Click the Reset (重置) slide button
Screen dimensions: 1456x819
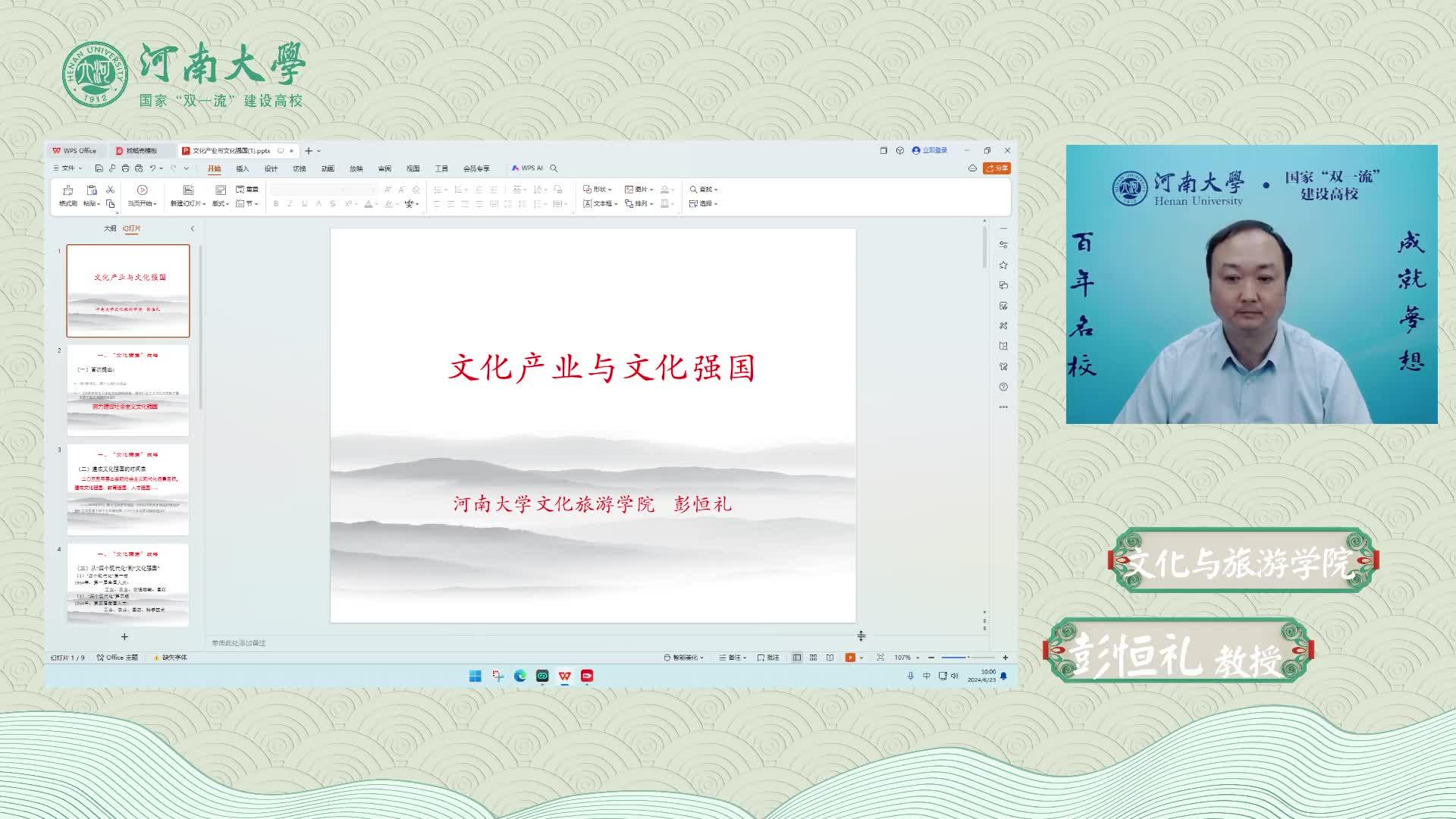(x=247, y=189)
